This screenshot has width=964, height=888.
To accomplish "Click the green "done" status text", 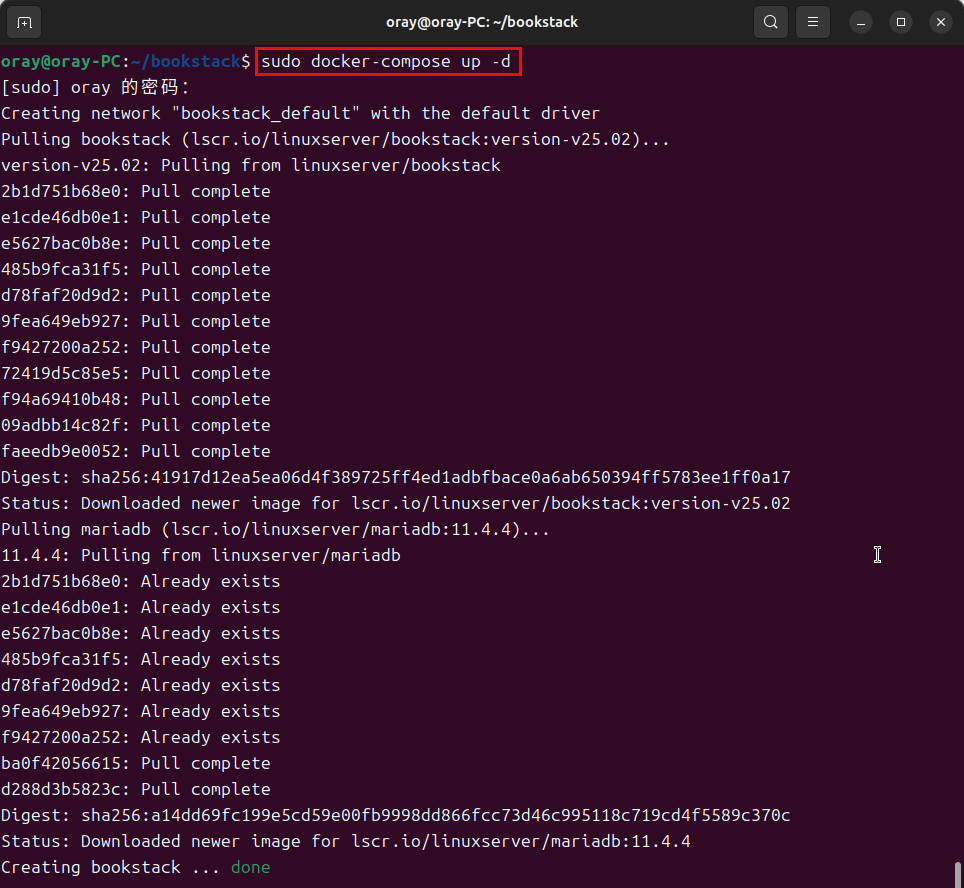I will coord(250,867).
